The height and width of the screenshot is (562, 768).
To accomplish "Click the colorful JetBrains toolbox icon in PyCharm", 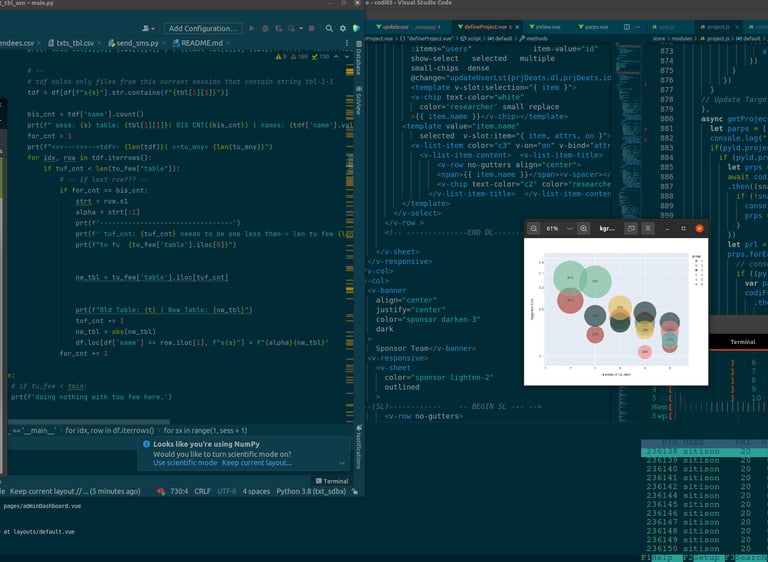I will click(356, 28).
